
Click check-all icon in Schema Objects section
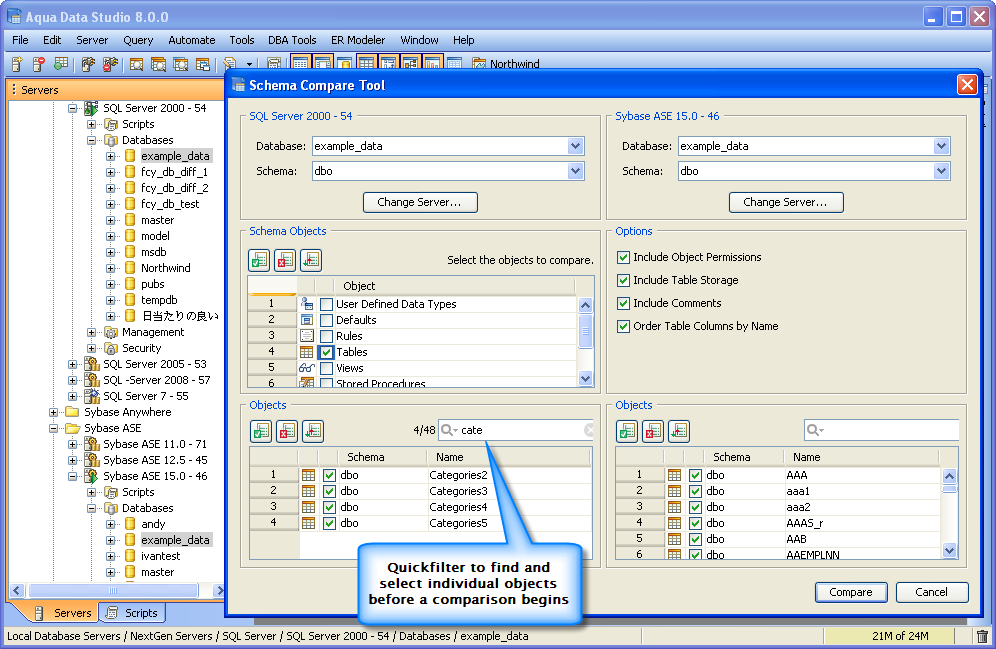[x=259, y=260]
